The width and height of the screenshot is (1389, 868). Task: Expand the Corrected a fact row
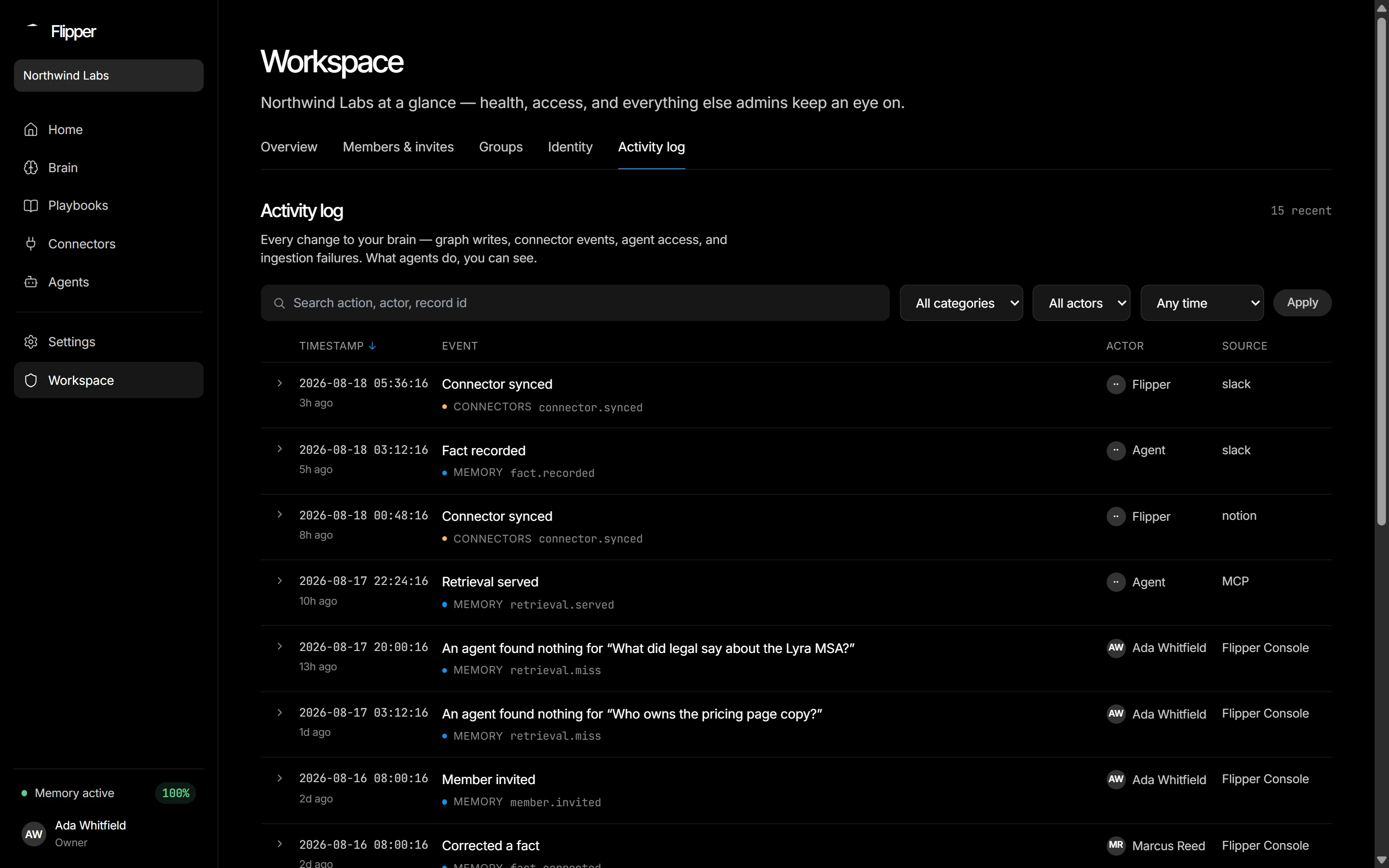280,844
